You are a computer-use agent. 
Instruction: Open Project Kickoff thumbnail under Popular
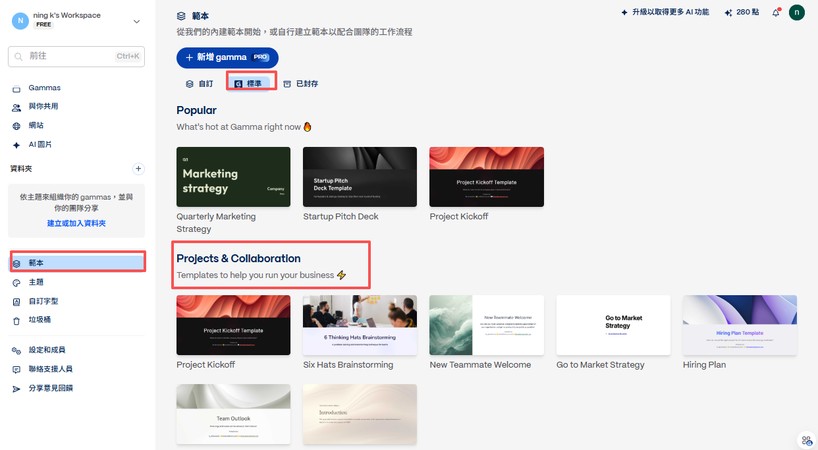[487, 177]
